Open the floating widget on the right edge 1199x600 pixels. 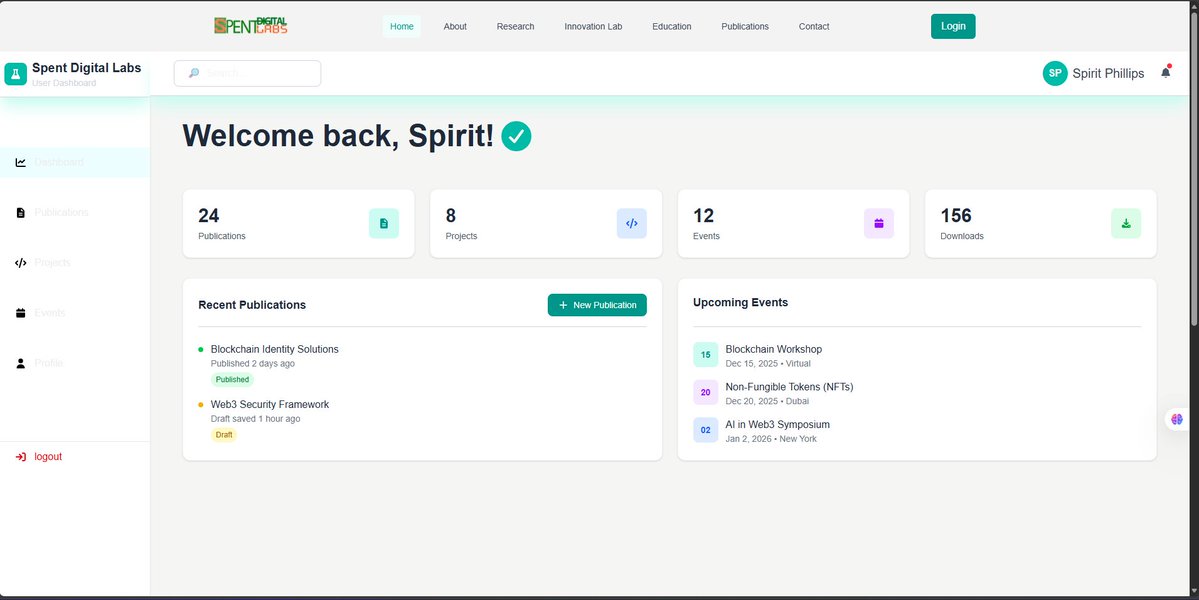click(1175, 418)
